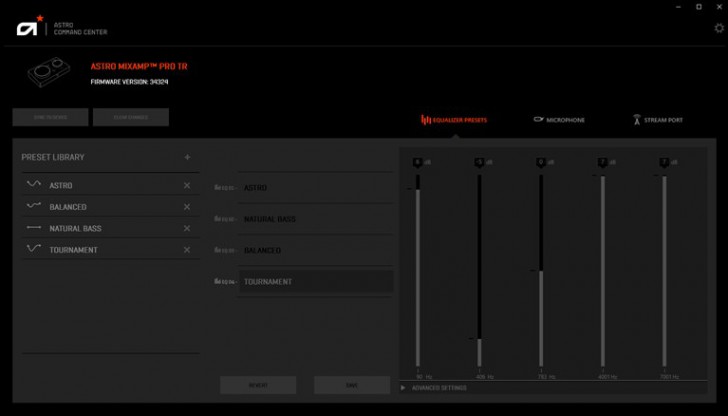Click the microphone icon

coord(538,119)
